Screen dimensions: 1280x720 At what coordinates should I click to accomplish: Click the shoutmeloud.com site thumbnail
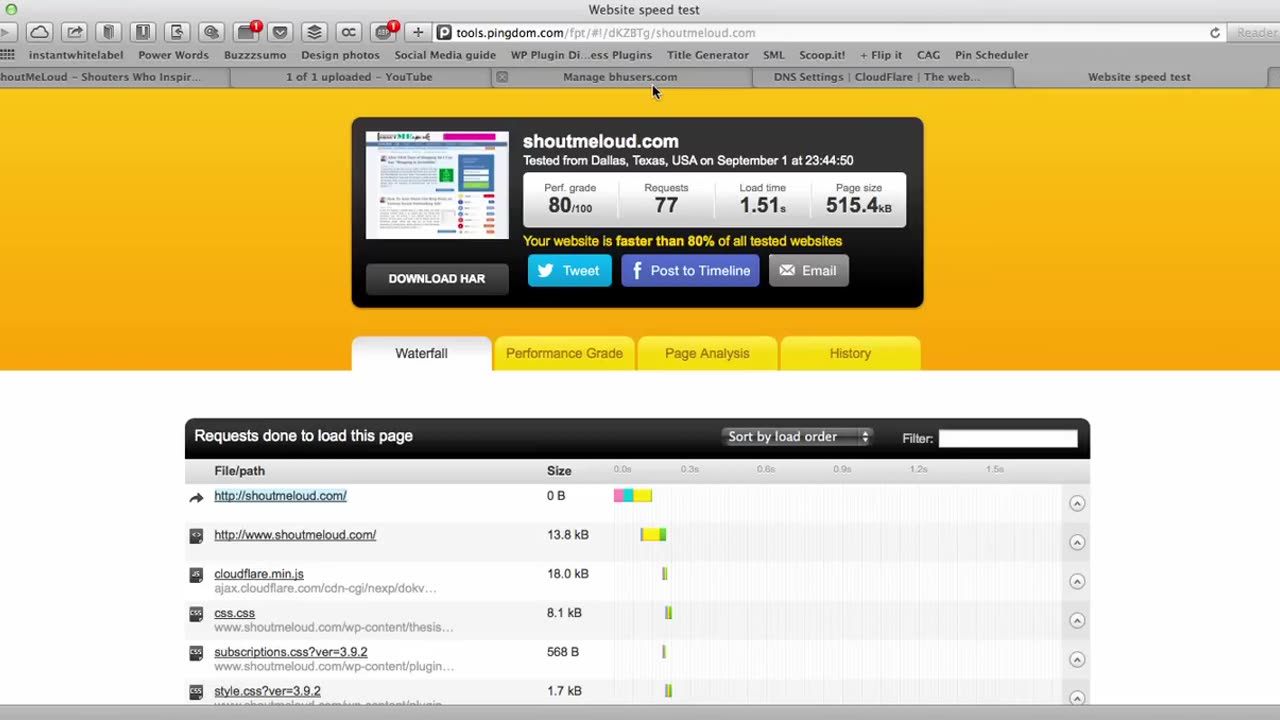tap(437, 185)
